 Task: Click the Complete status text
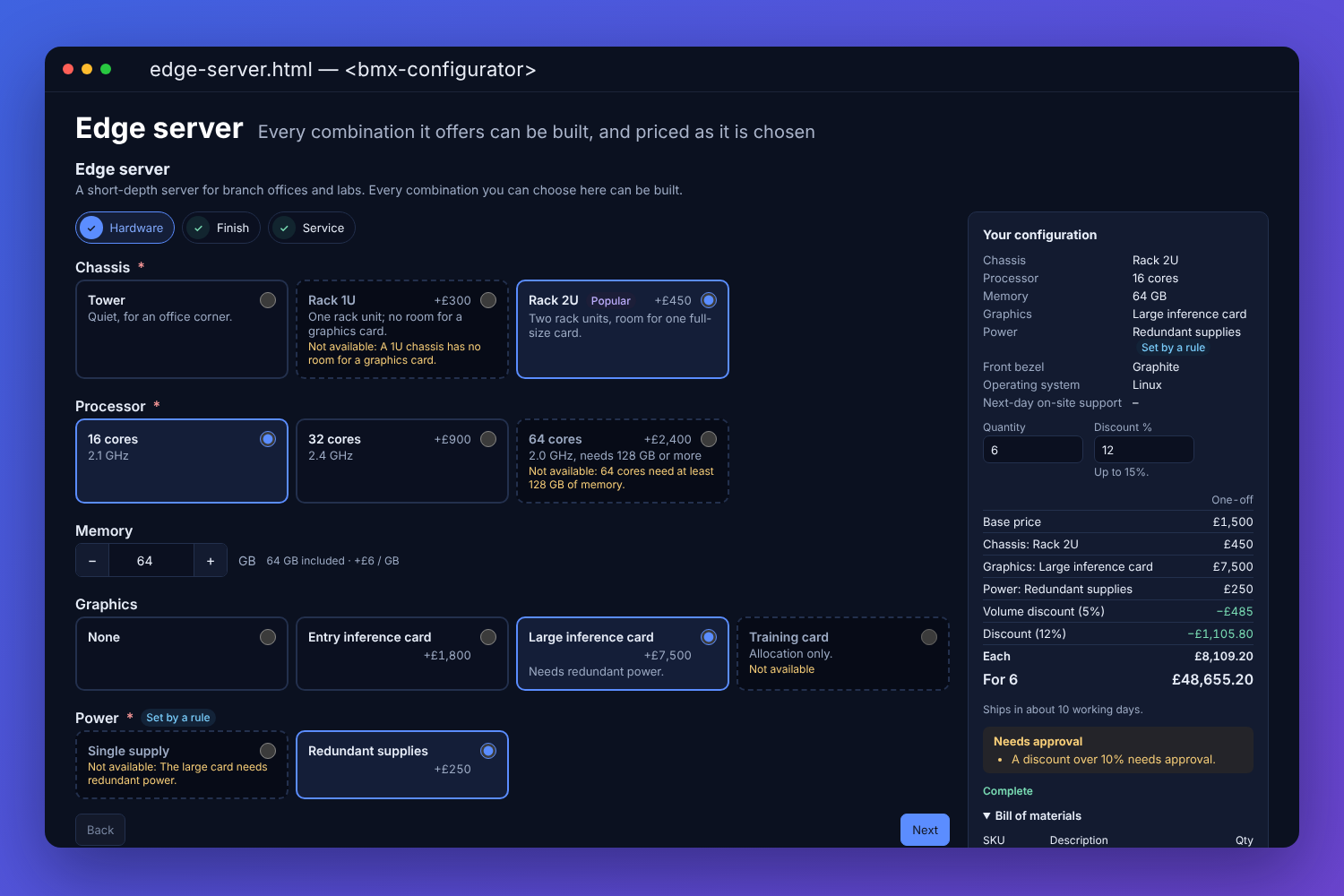(x=1008, y=791)
